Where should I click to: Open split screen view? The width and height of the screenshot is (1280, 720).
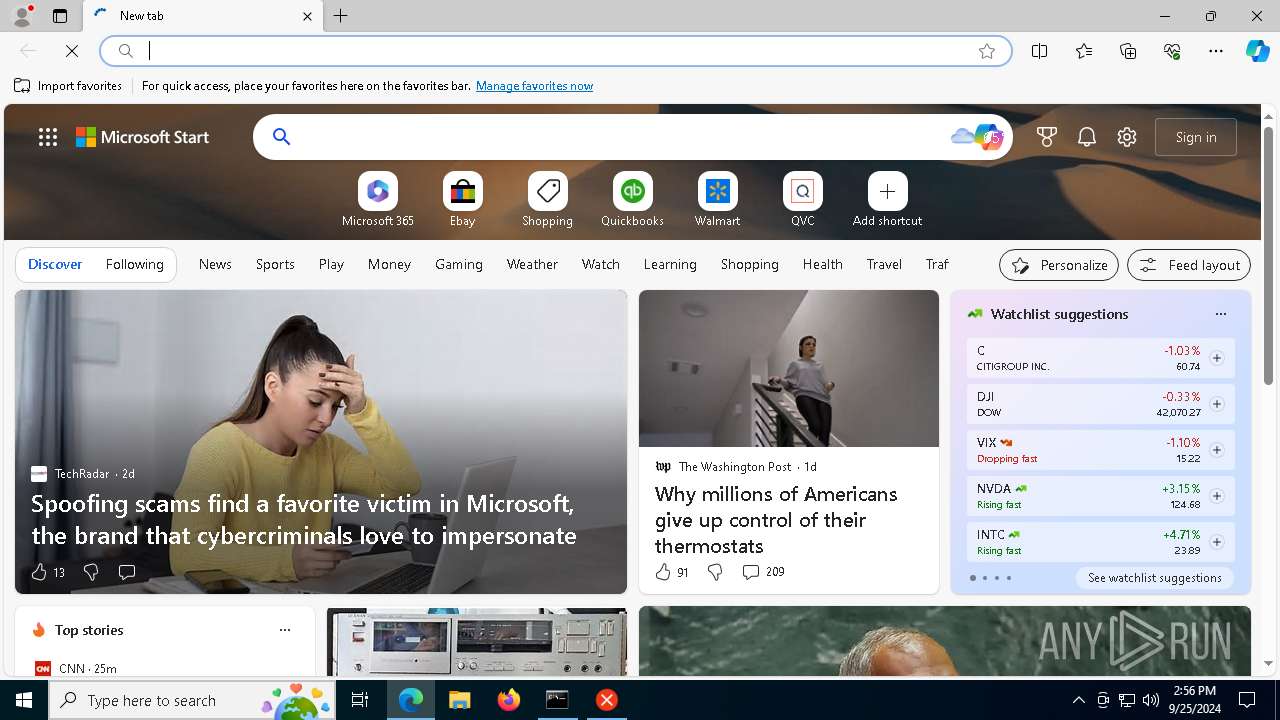pos(1040,51)
